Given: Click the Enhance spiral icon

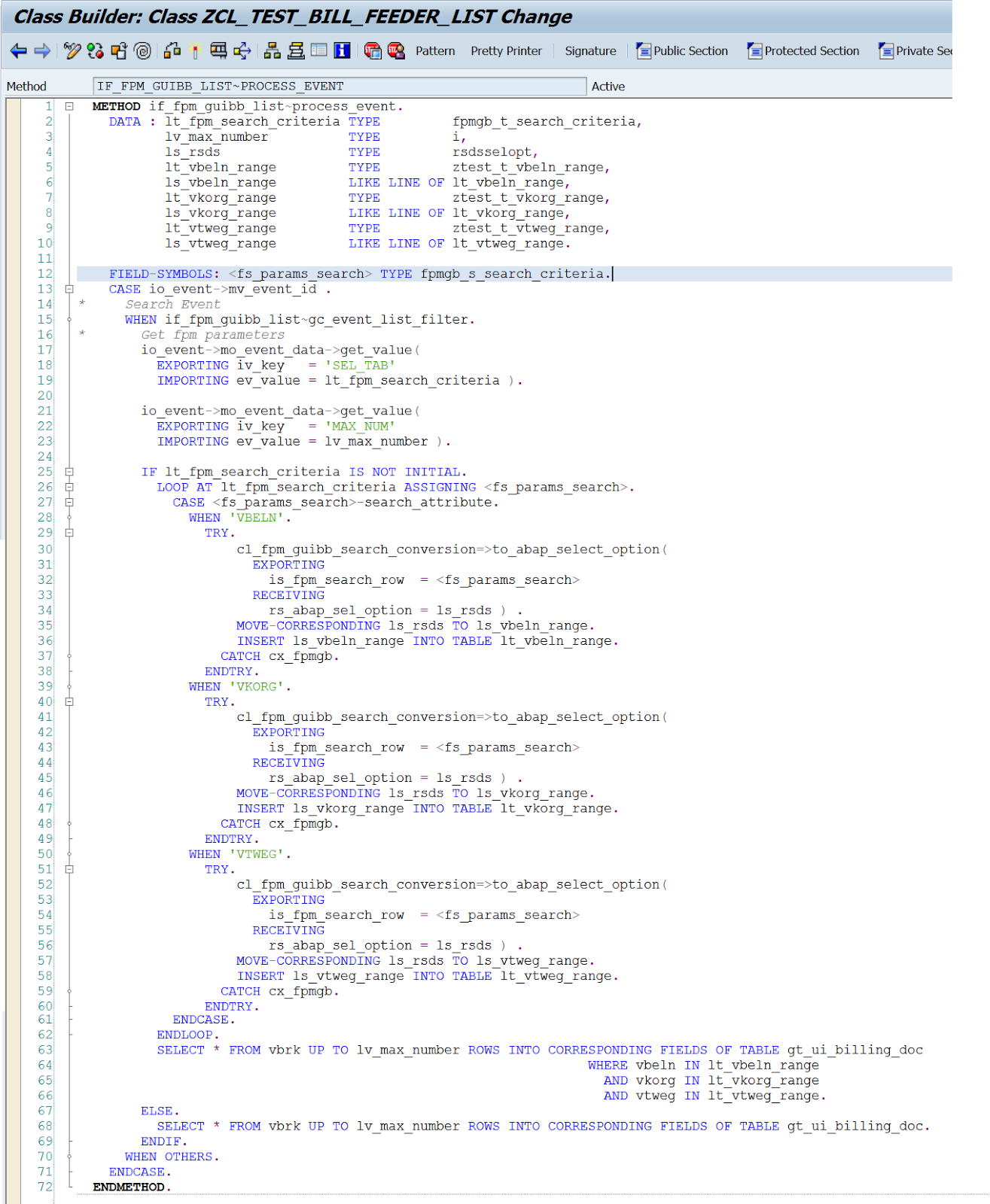Looking at the screenshot, I should click(142, 50).
